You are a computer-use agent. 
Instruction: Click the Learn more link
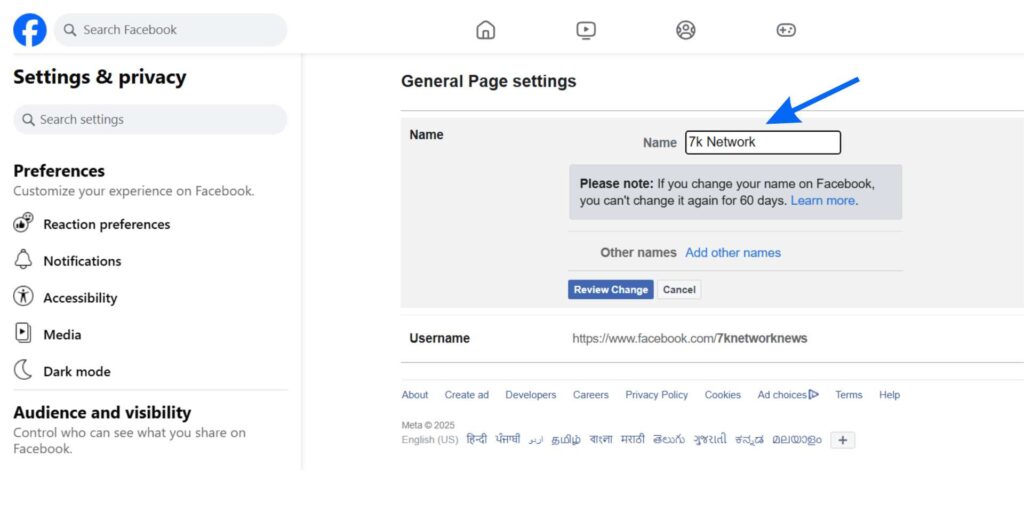823,200
